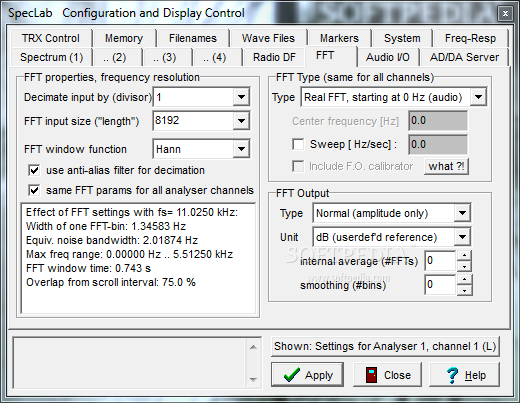Click the FFT input size value 8192
The height and width of the screenshot is (403, 520).
(193, 121)
